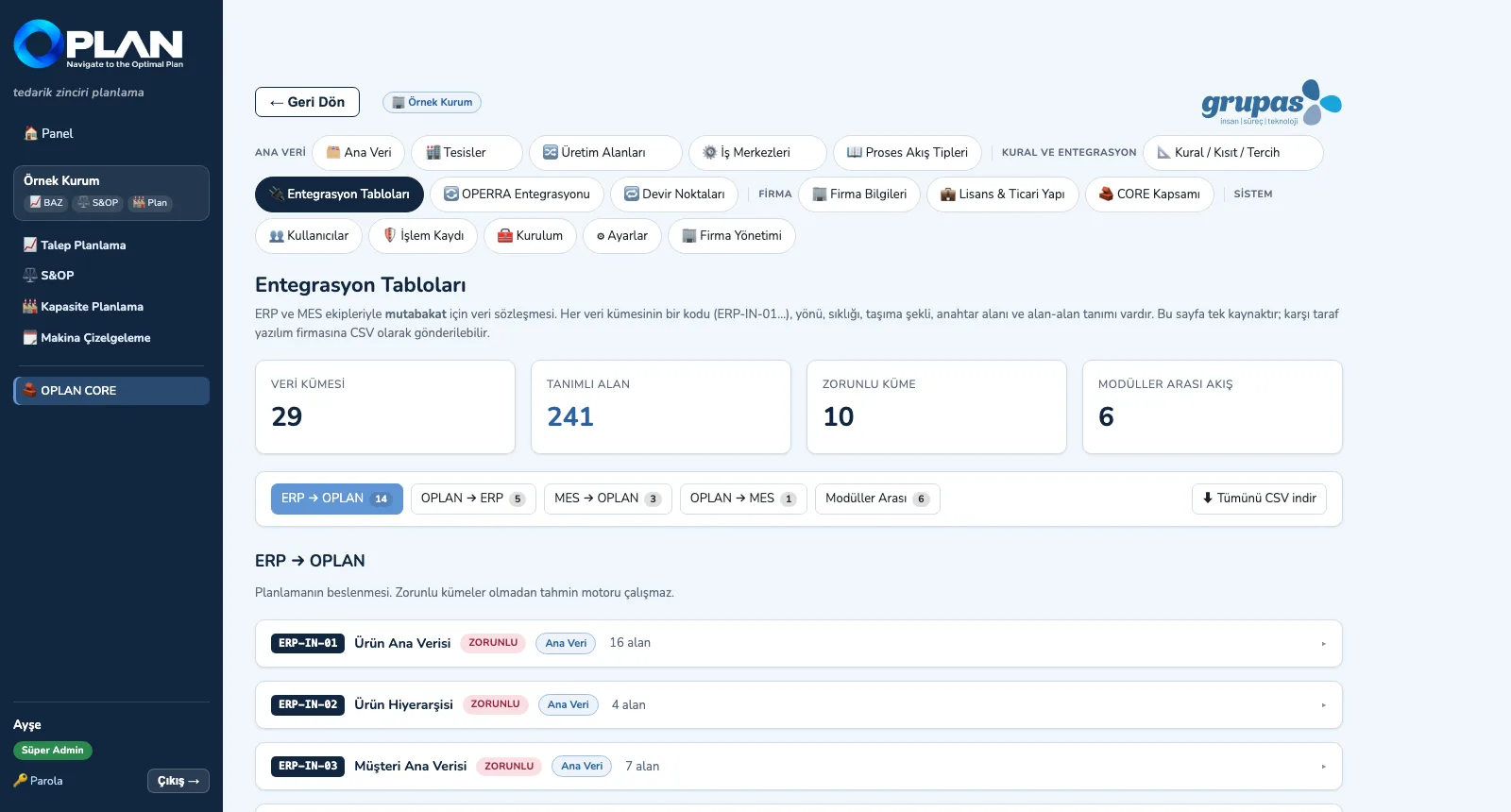Click the Süper Admin role badge
Image resolution: width=1511 pixels, height=812 pixels.
[x=53, y=751]
